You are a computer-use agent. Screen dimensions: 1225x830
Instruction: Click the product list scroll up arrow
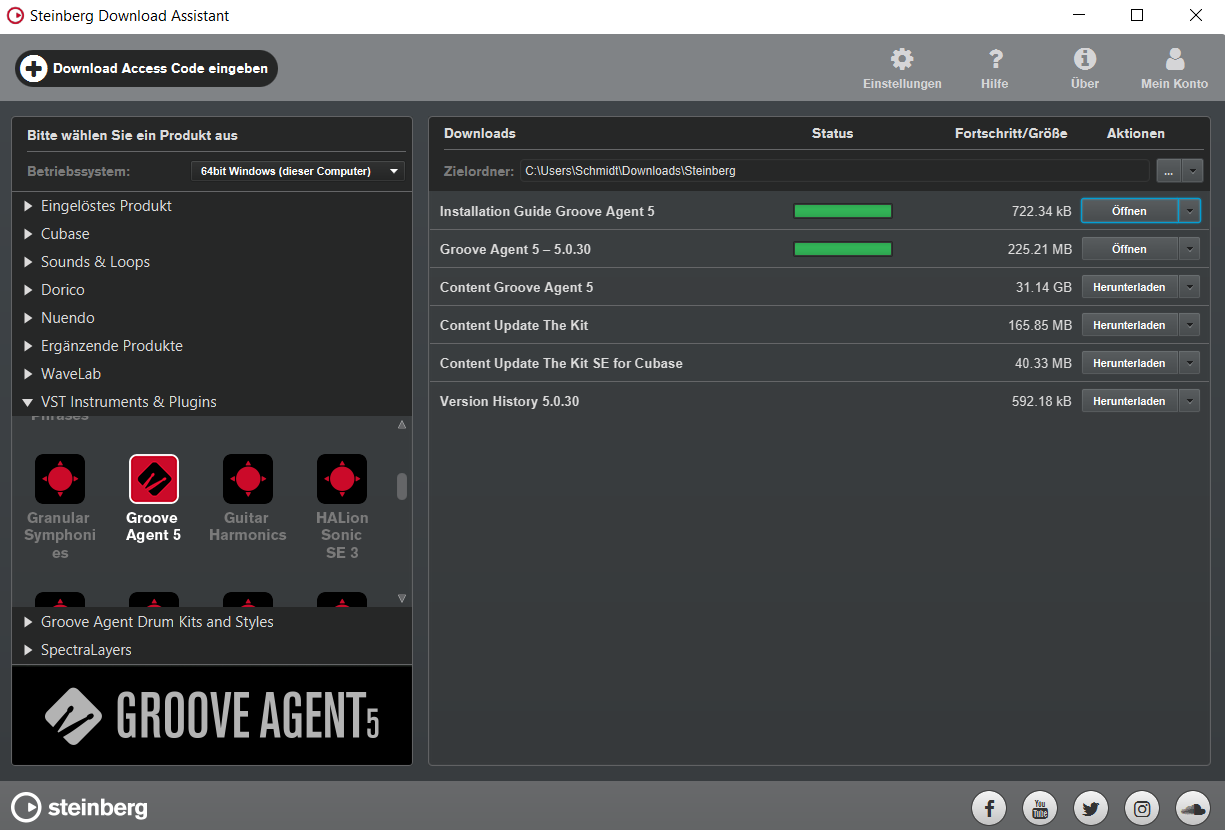pyautogui.click(x=402, y=425)
